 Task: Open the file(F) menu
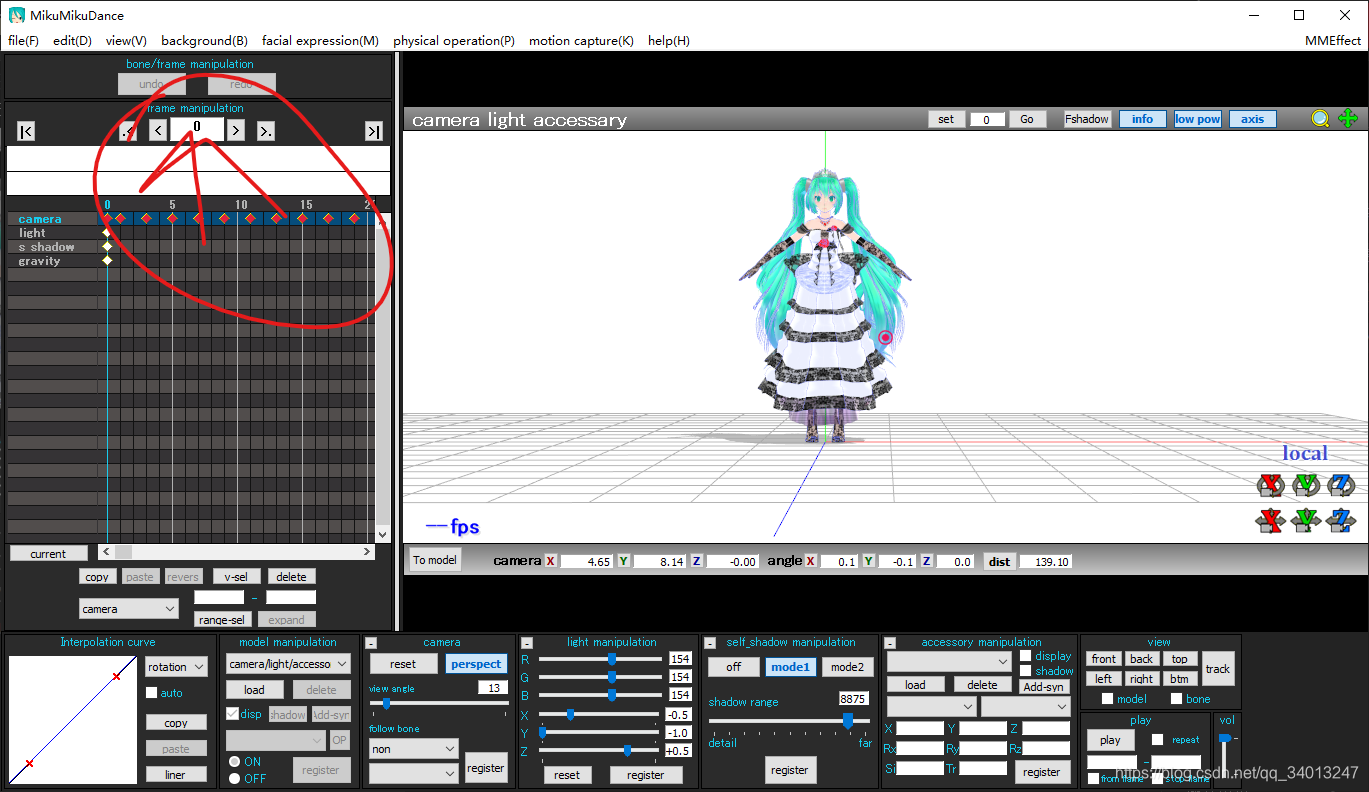click(23, 41)
